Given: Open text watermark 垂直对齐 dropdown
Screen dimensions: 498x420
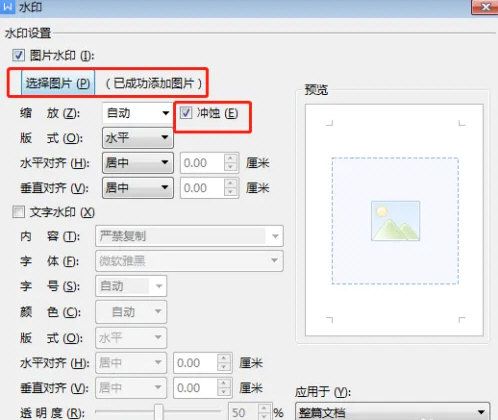Looking at the screenshot, I should point(131,388).
